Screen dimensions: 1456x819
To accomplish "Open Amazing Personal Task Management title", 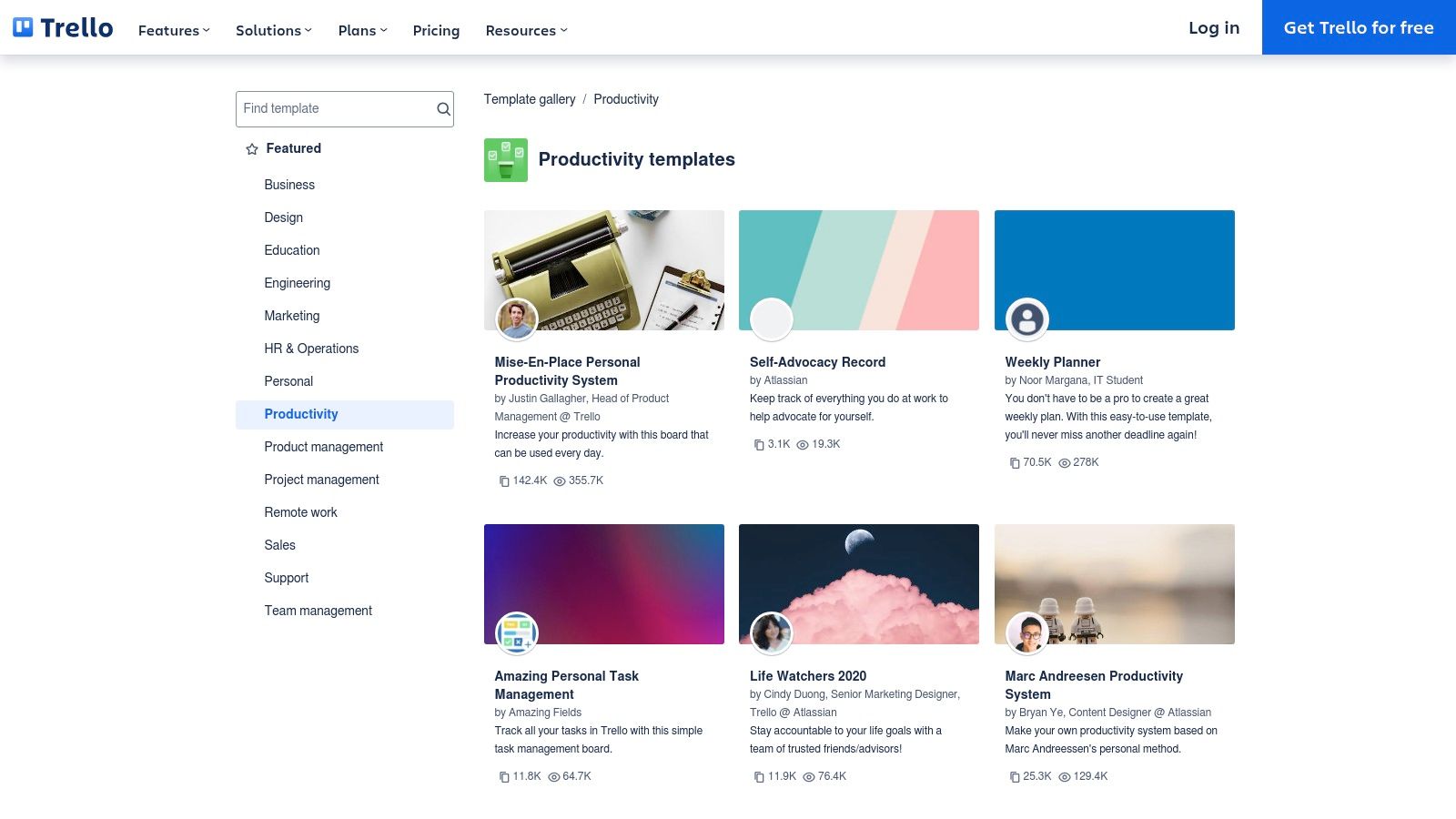I will coord(566,685).
